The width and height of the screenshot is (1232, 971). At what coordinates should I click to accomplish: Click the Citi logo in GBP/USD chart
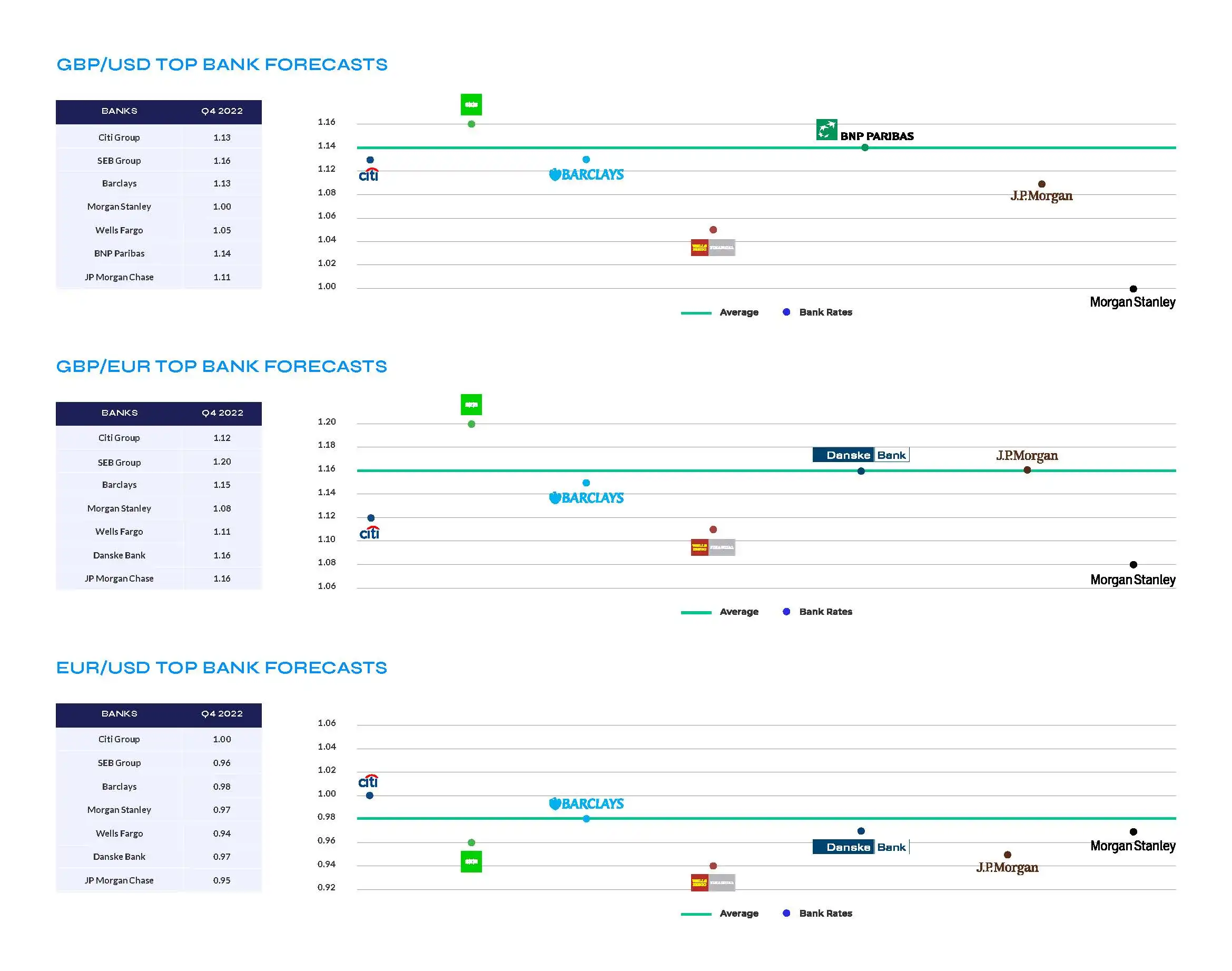point(368,174)
